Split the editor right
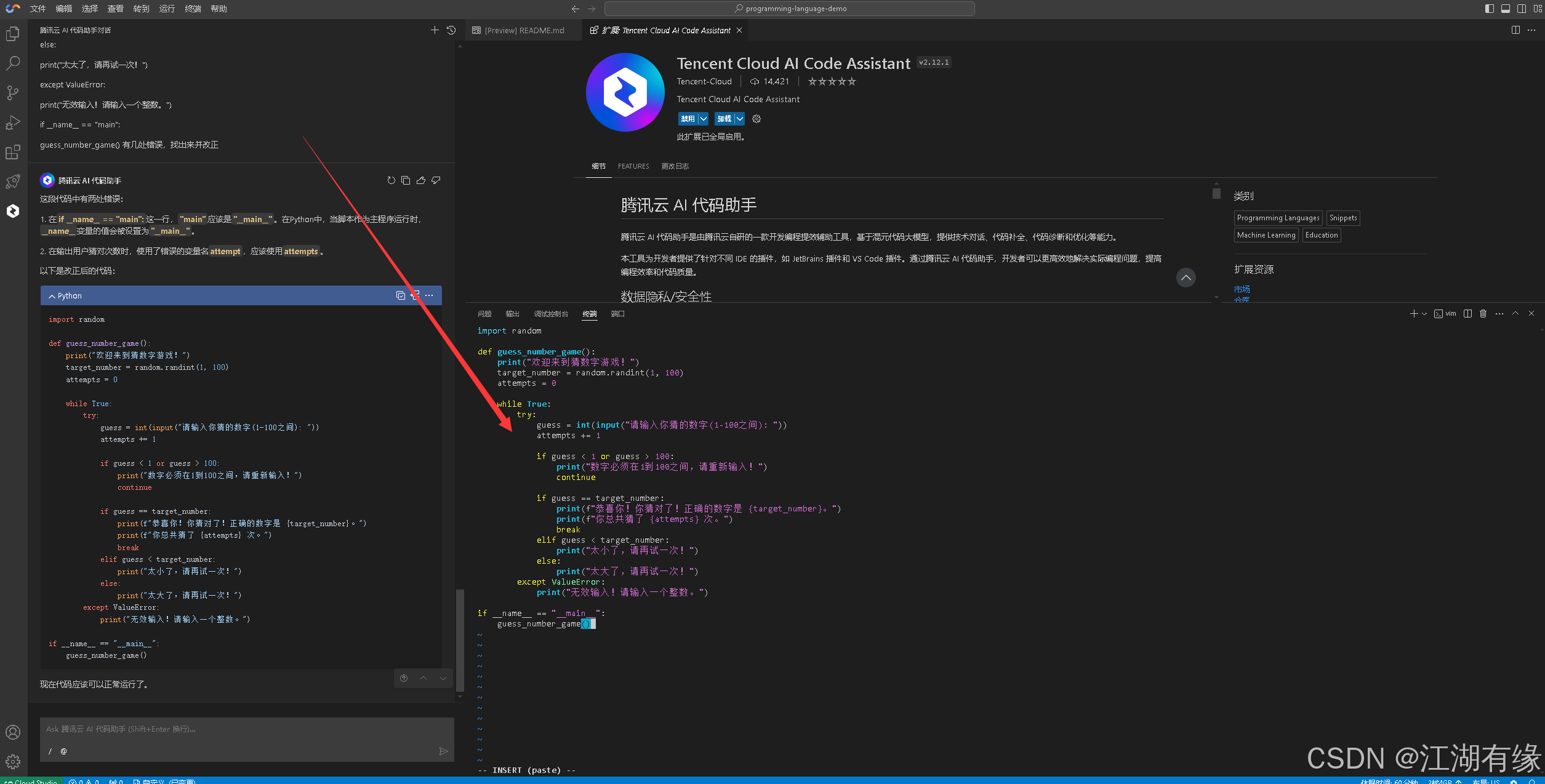1545x784 pixels. coord(1515,30)
